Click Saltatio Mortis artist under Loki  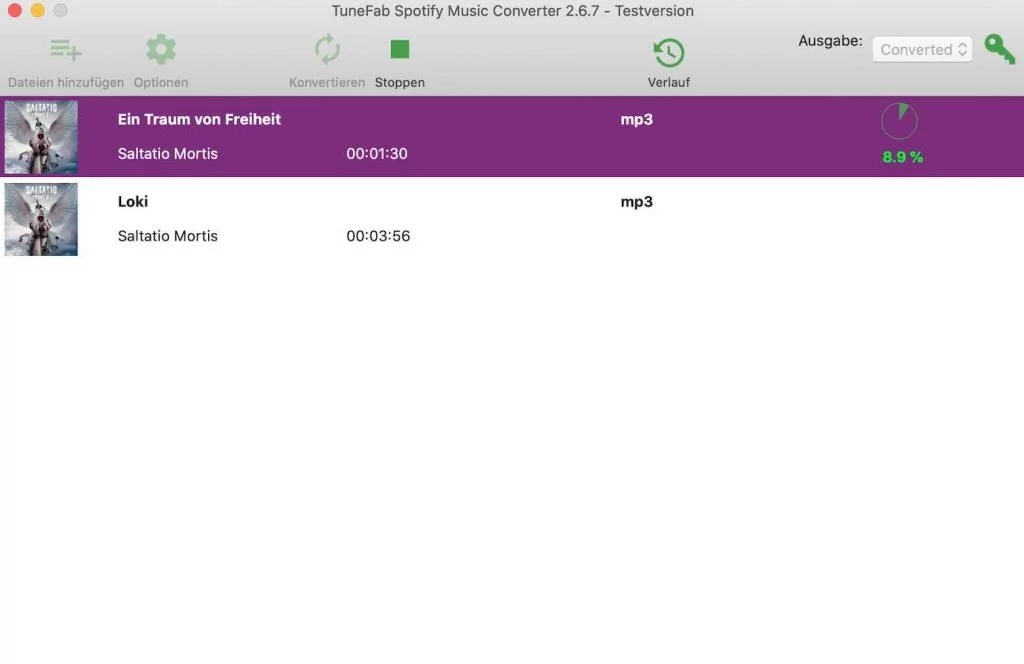pos(168,236)
